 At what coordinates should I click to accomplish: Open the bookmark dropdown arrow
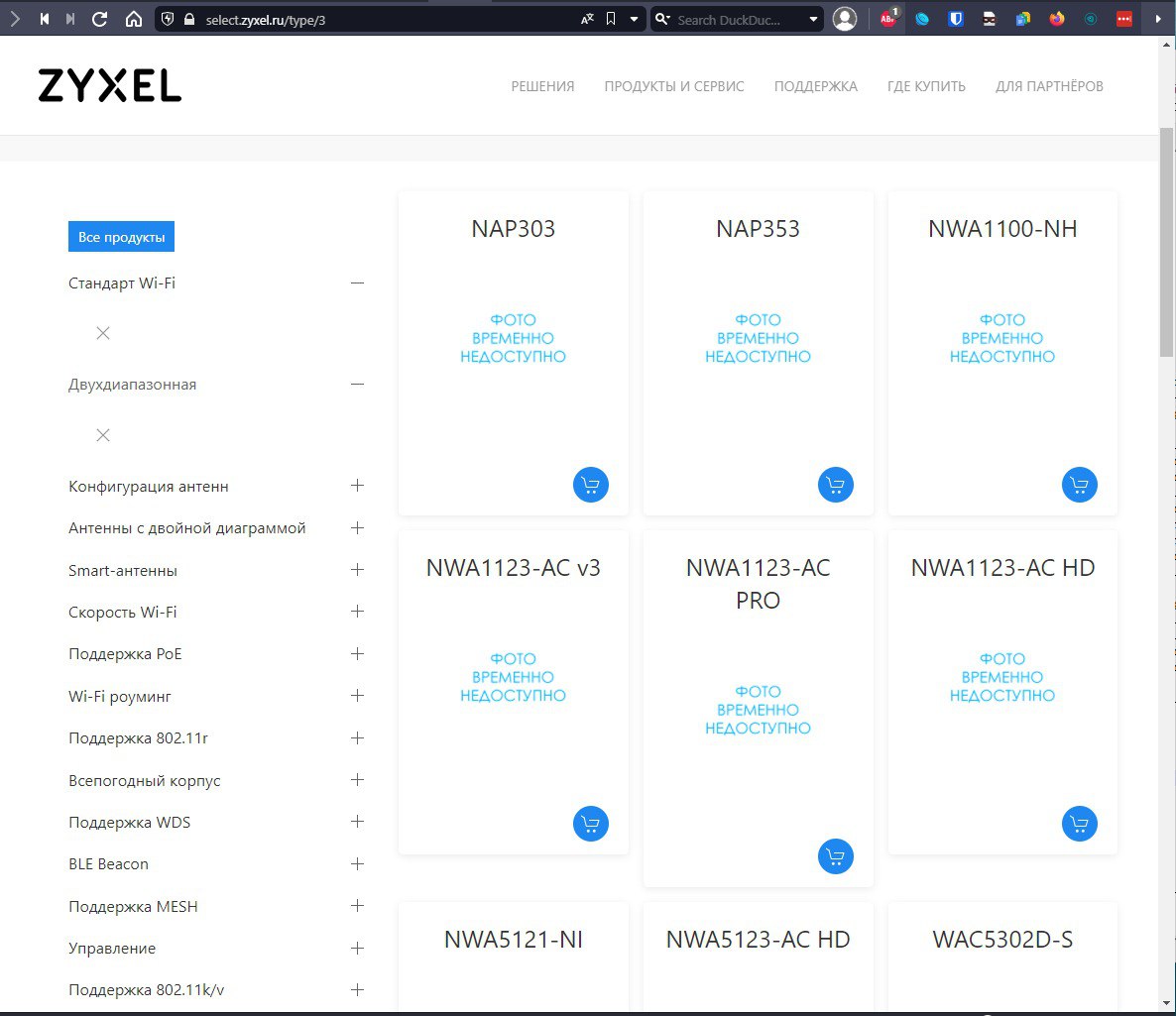(x=634, y=20)
